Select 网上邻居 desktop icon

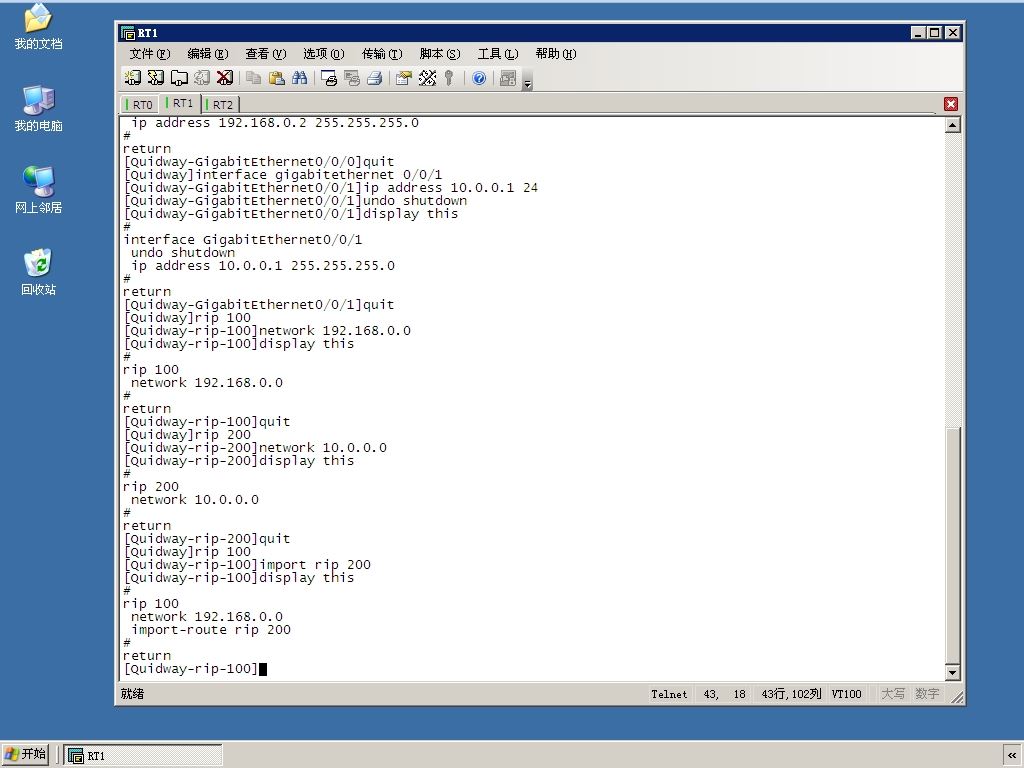coord(39,190)
